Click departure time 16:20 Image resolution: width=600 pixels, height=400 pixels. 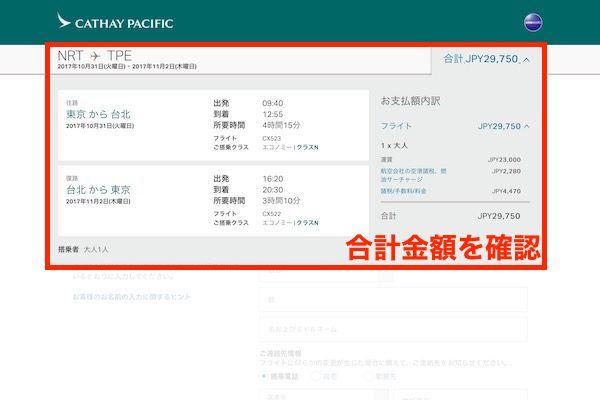coord(273,179)
